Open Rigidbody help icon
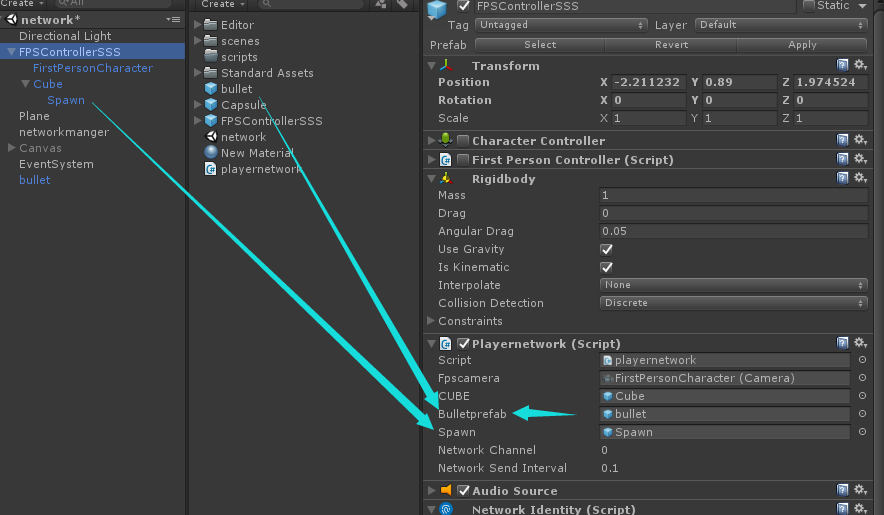This screenshot has height=515, width=884. pos(842,178)
